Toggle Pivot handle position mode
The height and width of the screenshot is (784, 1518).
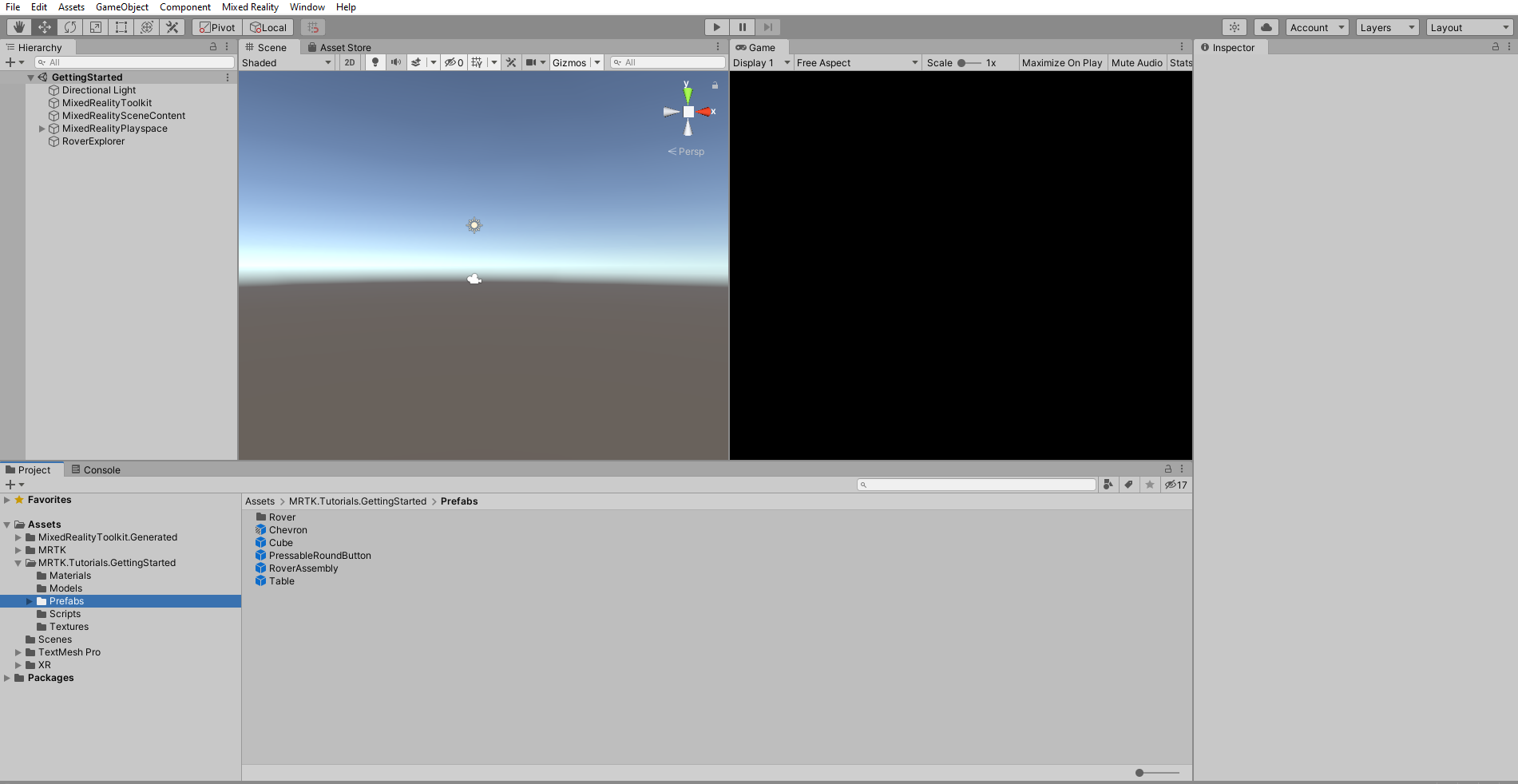217,27
